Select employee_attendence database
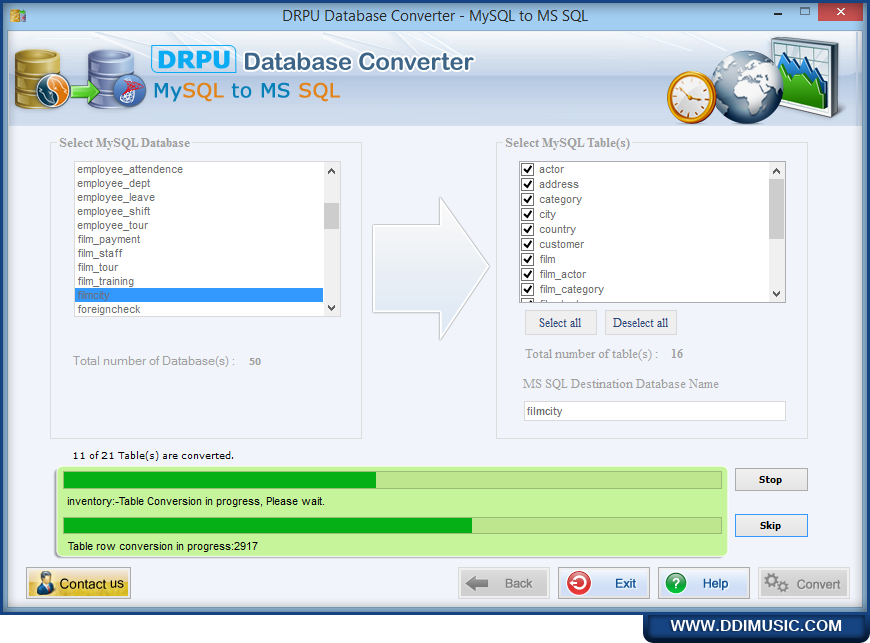Viewport: 870px width, 643px height. tap(199, 169)
